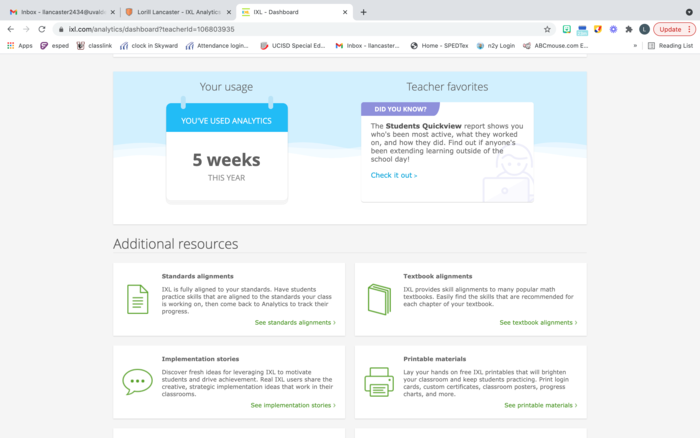700x438 pixels.
Task: Open 'See printable materials' link
Action: 540,405
